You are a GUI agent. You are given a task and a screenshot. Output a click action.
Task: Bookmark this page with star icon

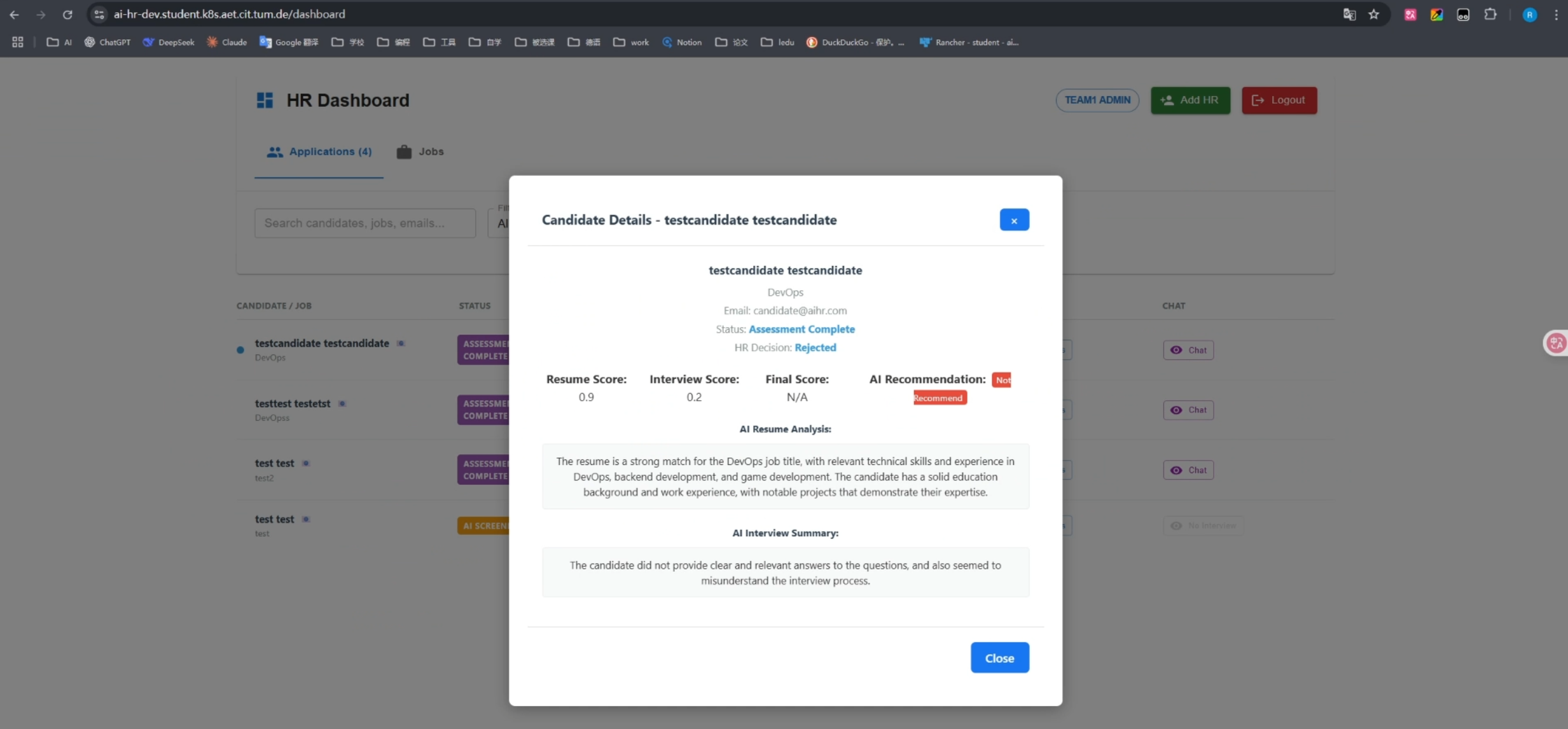(x=1374, y=14)
